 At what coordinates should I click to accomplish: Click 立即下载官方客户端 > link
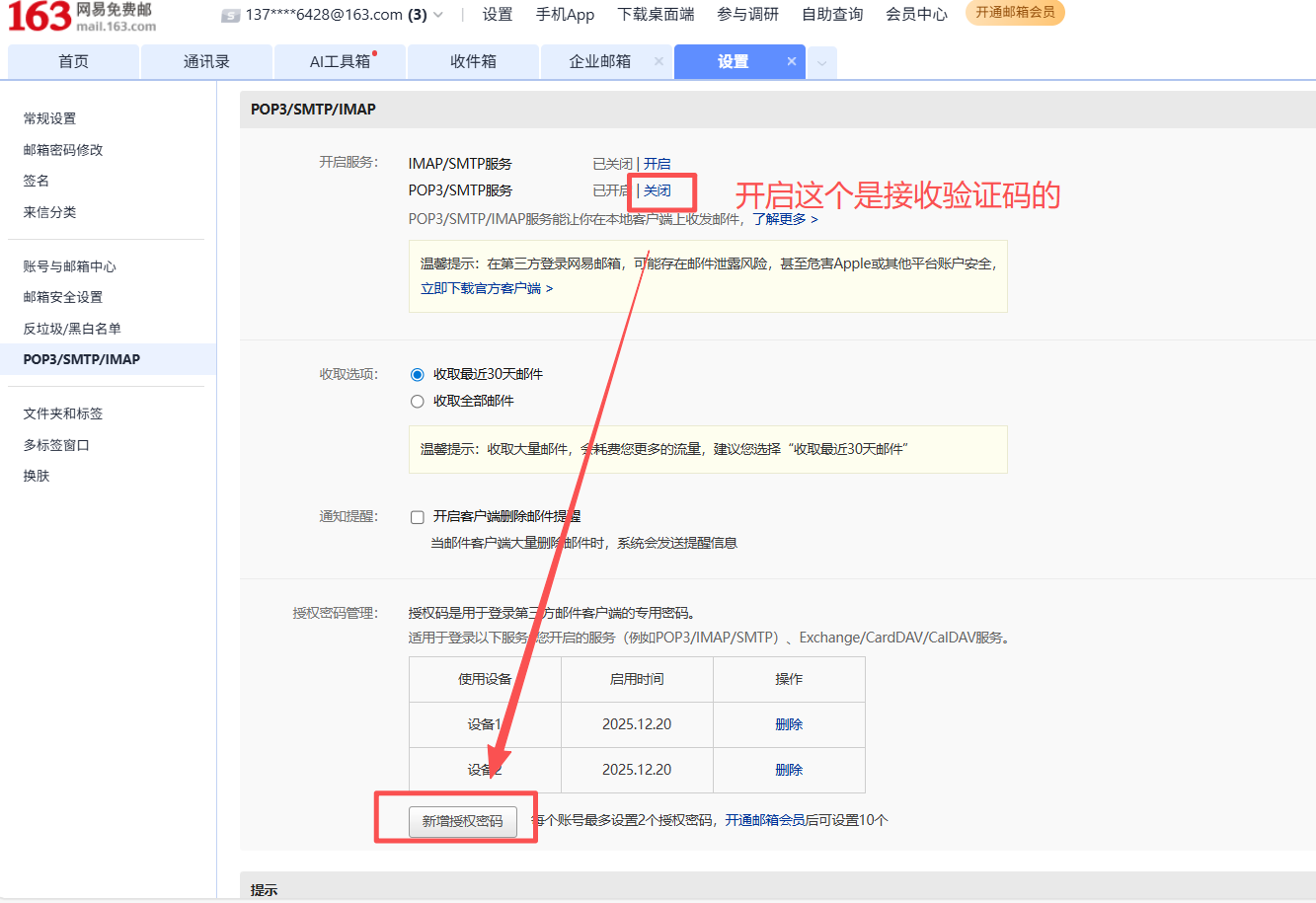click(x=487, y=288)
